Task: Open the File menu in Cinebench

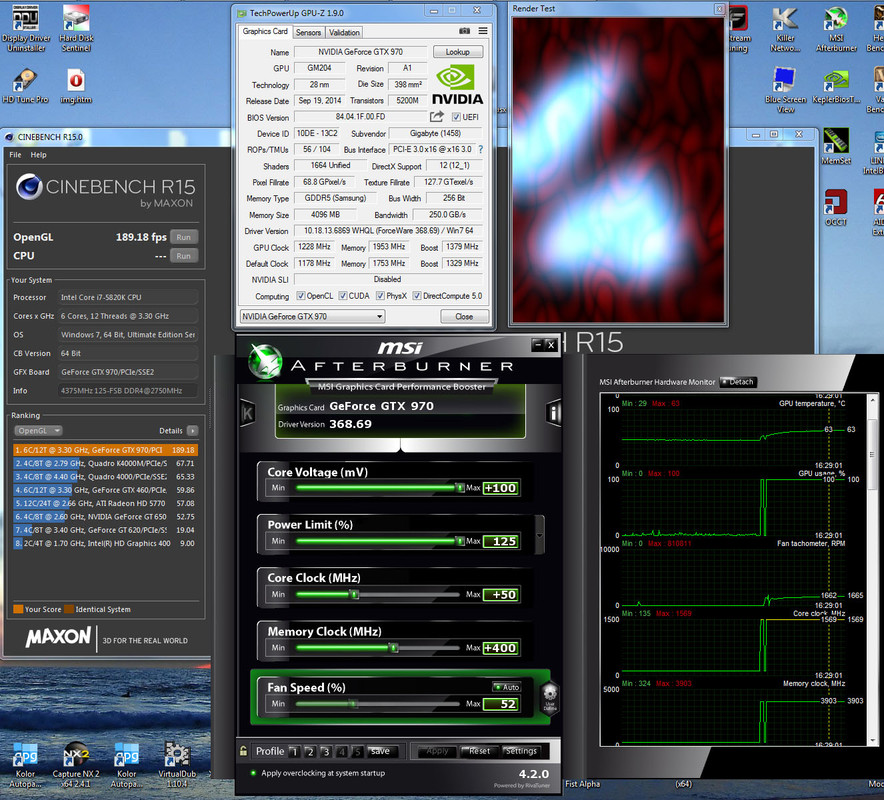Action: point(15,154)
